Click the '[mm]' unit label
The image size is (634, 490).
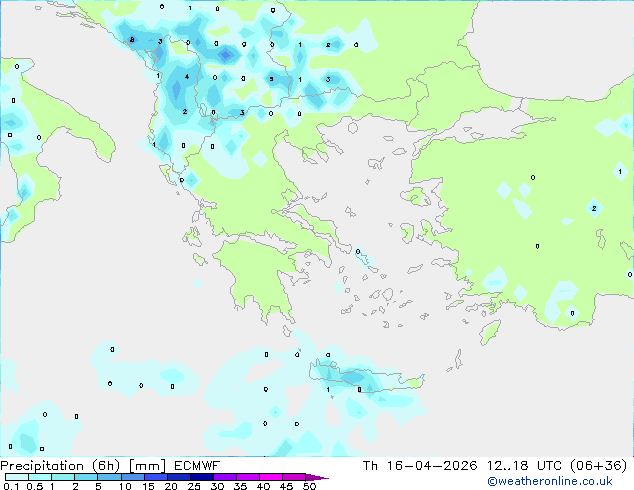147,466
